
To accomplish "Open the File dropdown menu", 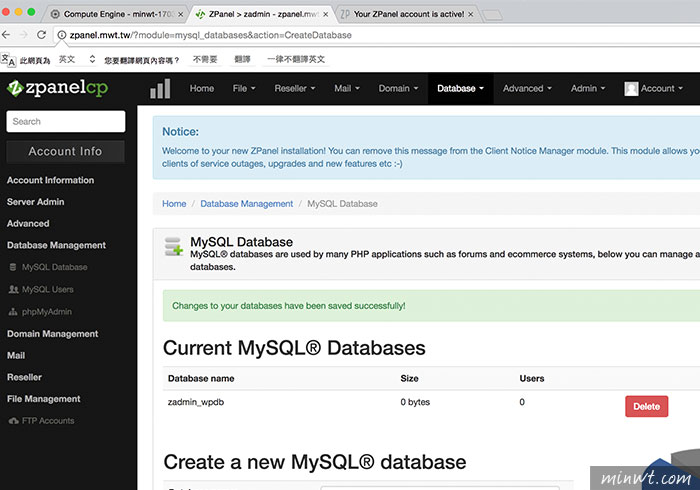I will pyautogui.click(x=244, y=88).
